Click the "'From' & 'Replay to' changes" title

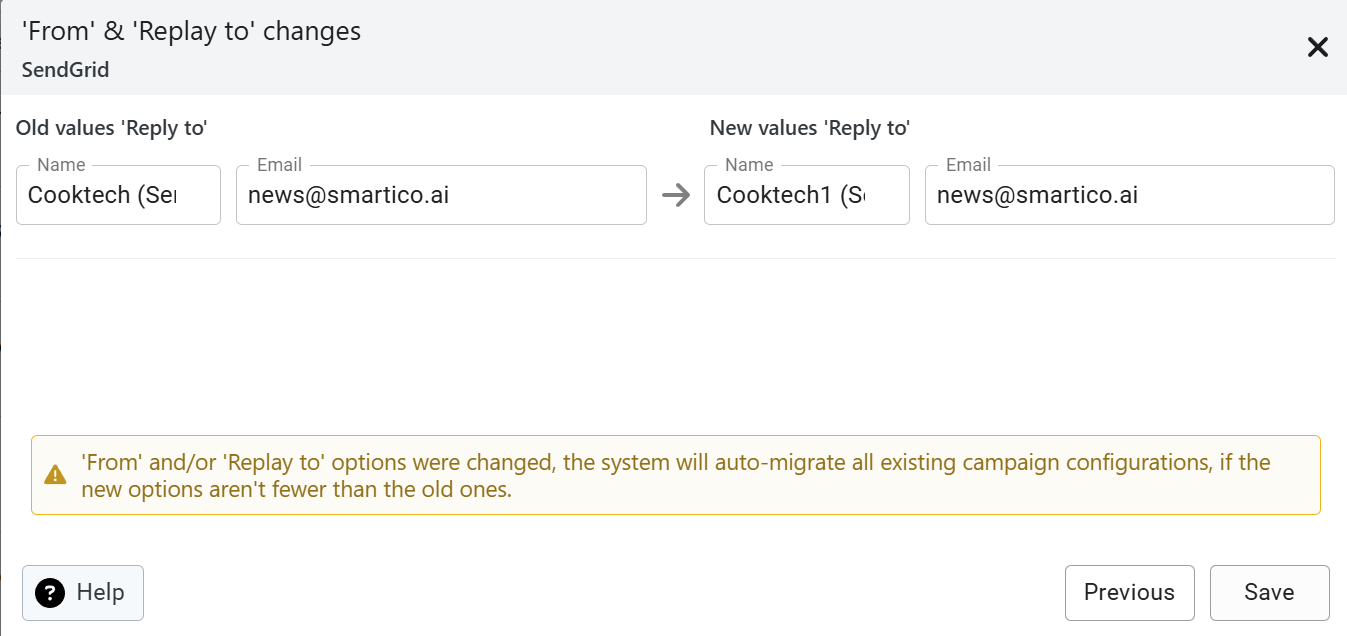[x=191, y=31]
